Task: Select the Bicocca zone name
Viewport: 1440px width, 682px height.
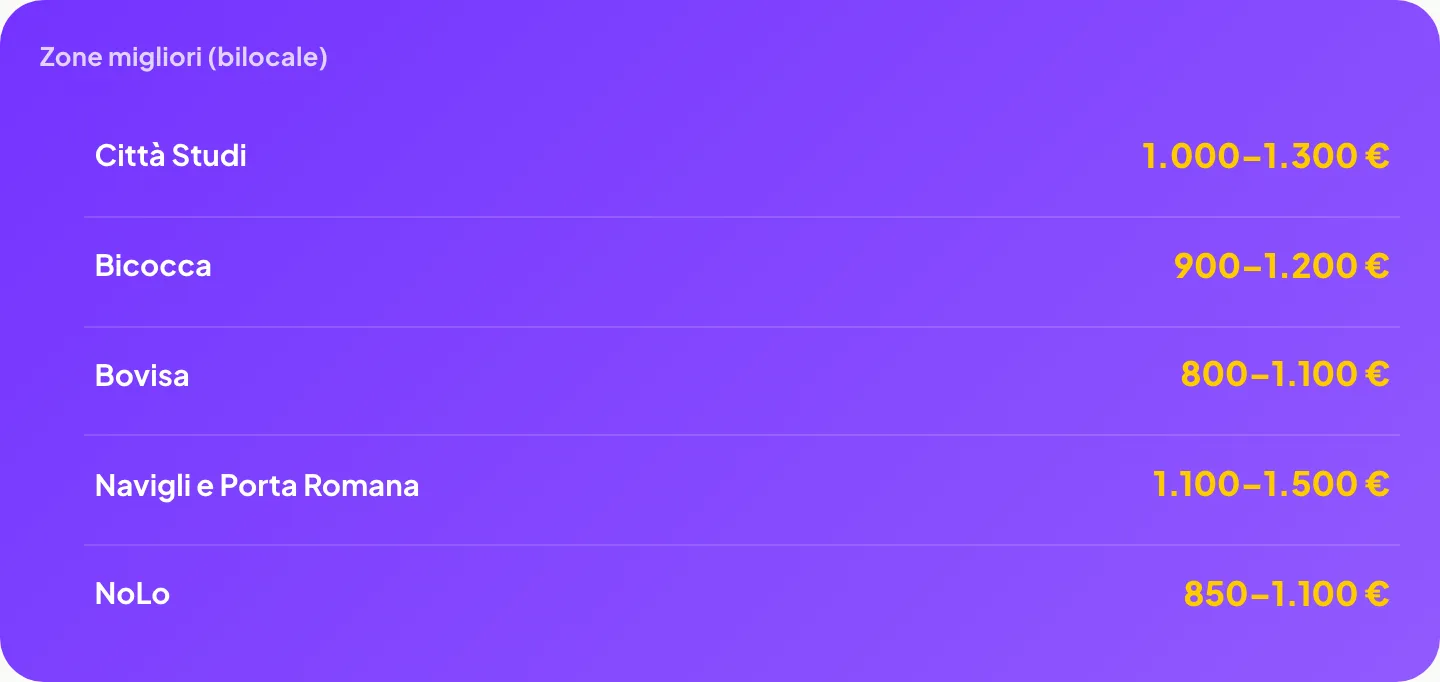Action: pyautogui.click(x=153, y=266)
